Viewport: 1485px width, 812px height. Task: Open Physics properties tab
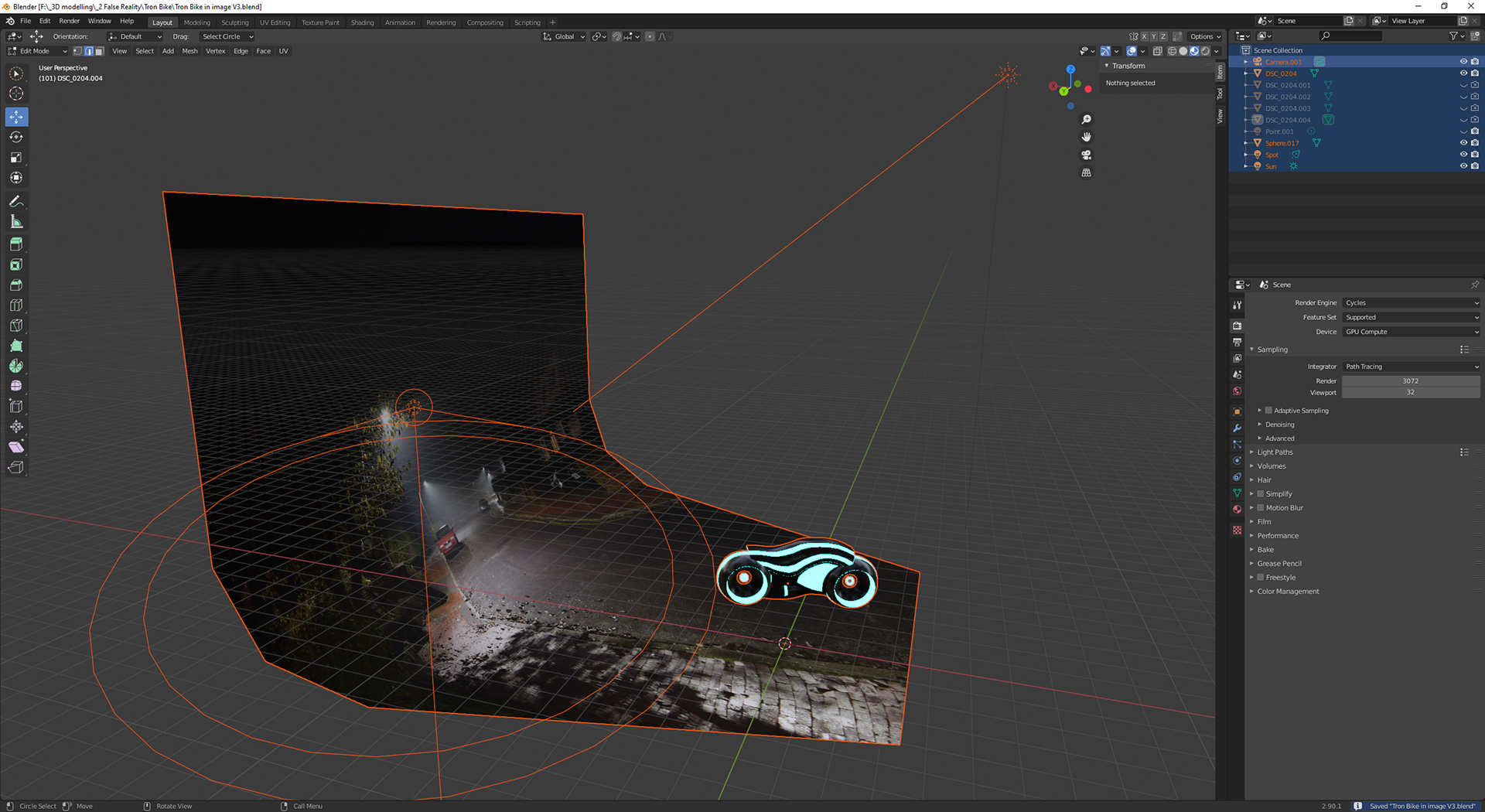tap(1237, 460)
